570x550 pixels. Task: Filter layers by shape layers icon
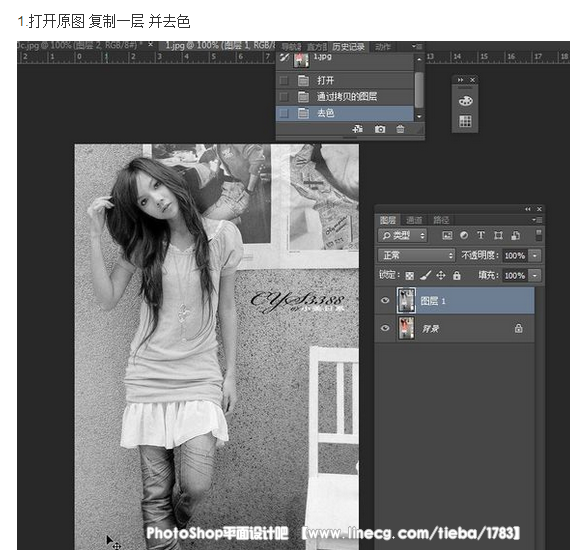pyautogui.click(x=498, y=236)
